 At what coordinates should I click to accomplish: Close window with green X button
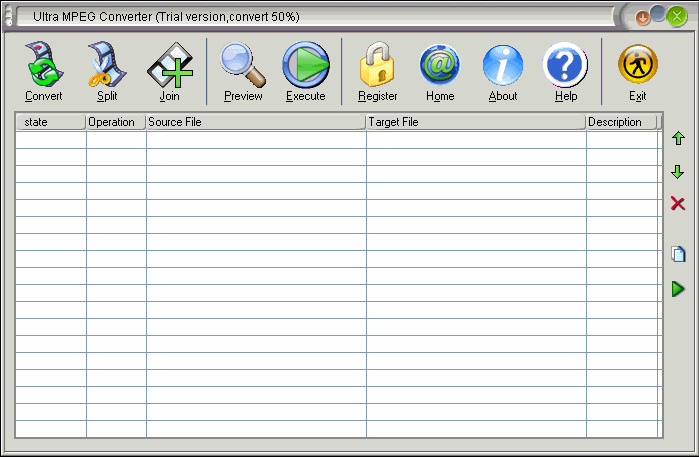coord(677,16)
